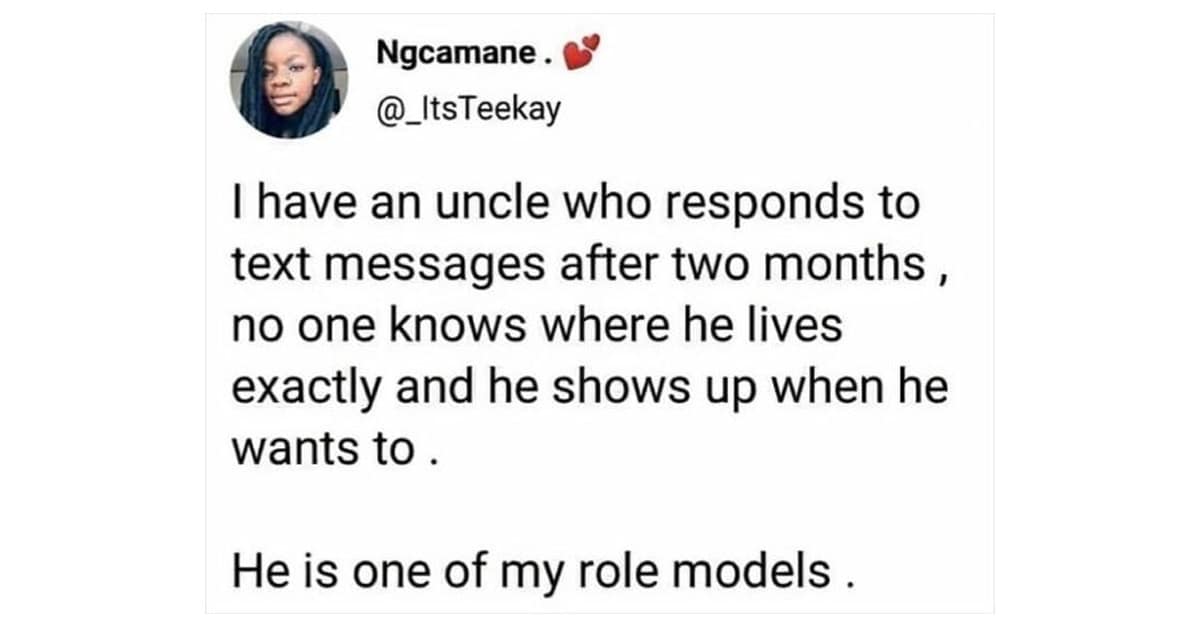The height and width of the screenshot is (628, 1200).
Task: Click the round profile avatar photo
Action: 289,80
